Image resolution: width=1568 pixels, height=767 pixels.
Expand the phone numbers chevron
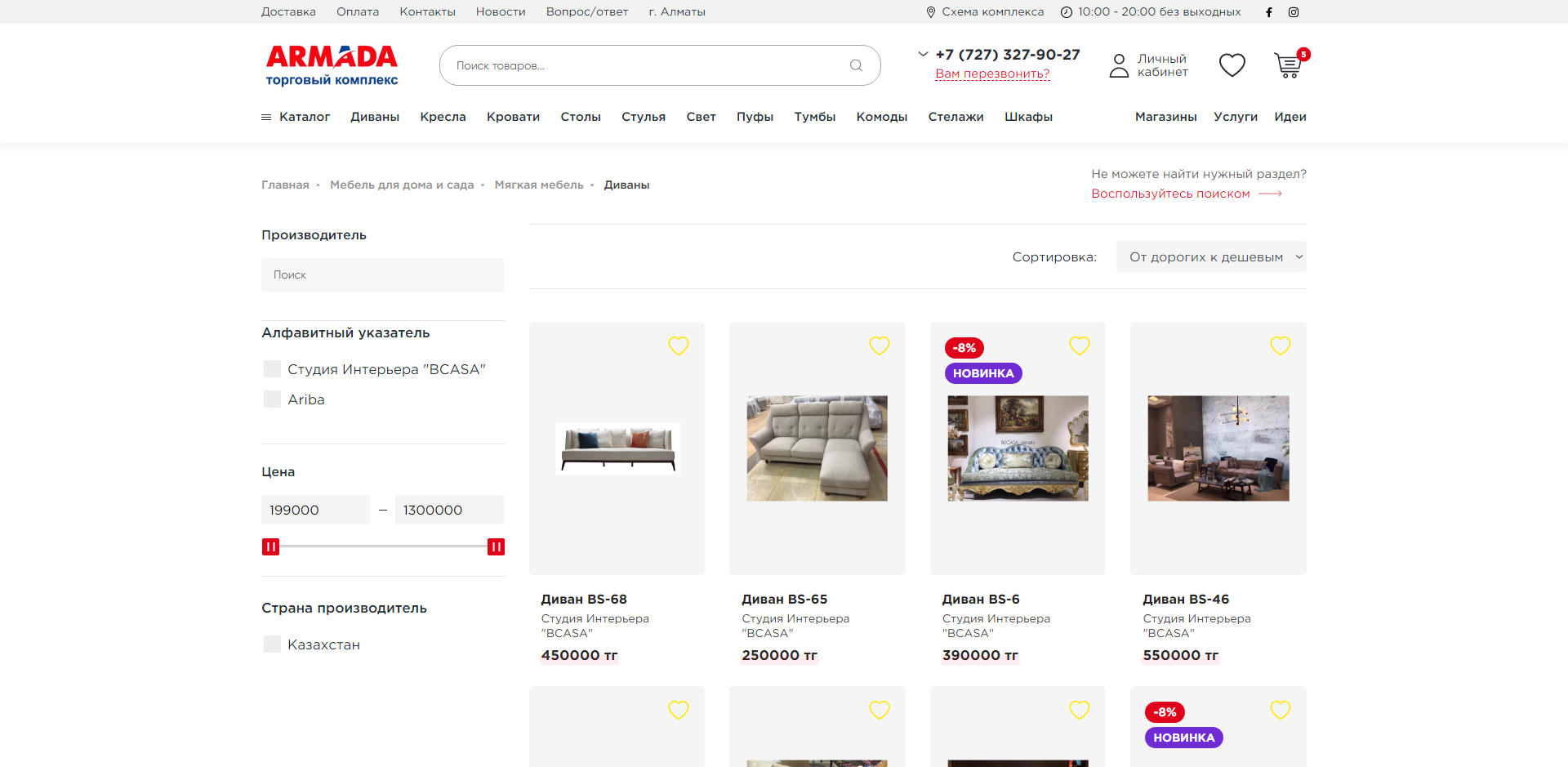coord(923,55)
